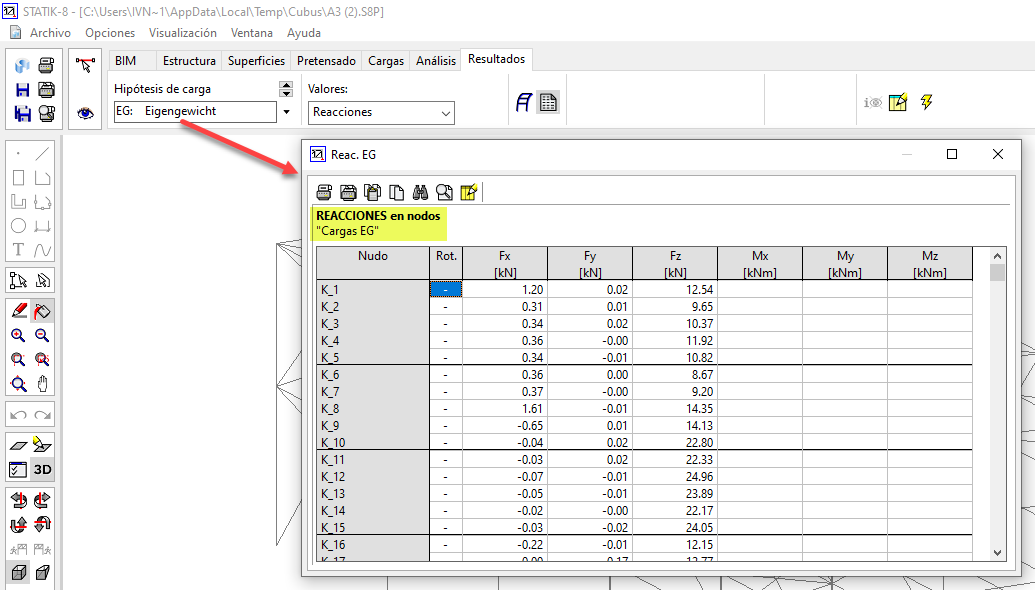Click the print preview magnifier icon
The height and width of the screenshot is (590, 1035).
coord(46,114)
